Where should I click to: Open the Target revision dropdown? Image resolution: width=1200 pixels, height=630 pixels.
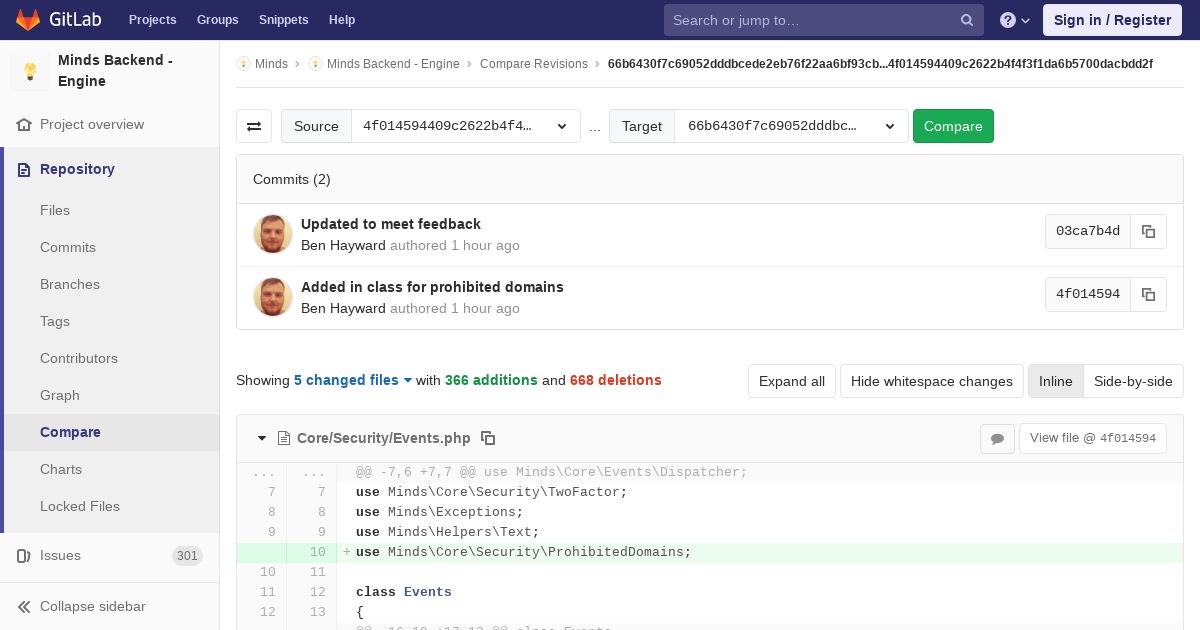[x=791, y=126]
